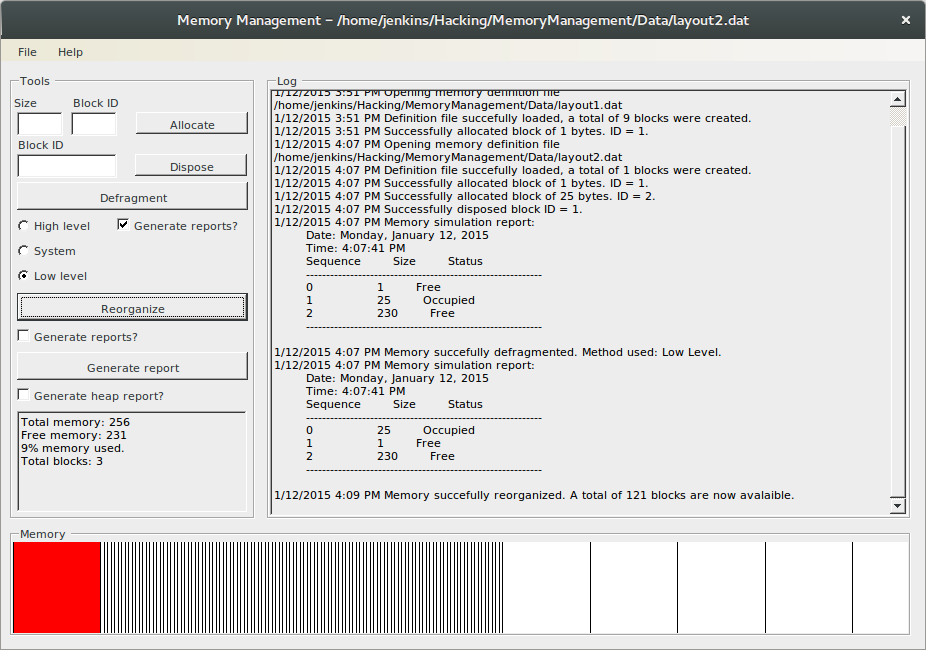Click the log scrollbar down arrow
926x650 pixels.
(x=898, y=505)
